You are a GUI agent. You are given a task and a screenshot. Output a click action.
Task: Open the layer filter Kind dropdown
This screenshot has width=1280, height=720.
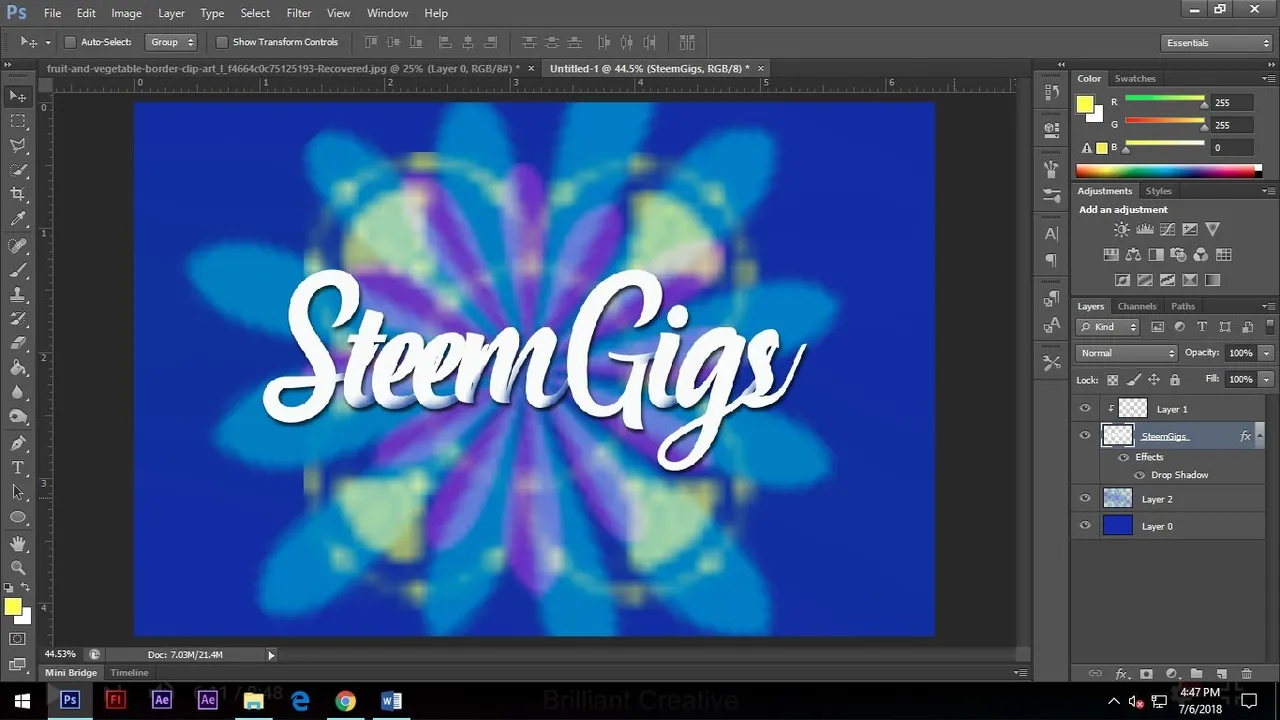1108,327
